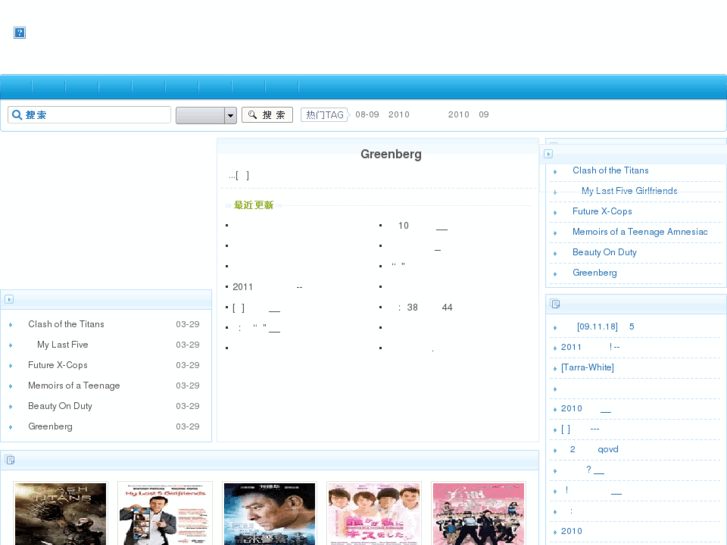The width and height of the screenshot is (727, 545).
Task: Open My Last Five Girlfriends in right sidebar
Action: (x=629, y=191)
